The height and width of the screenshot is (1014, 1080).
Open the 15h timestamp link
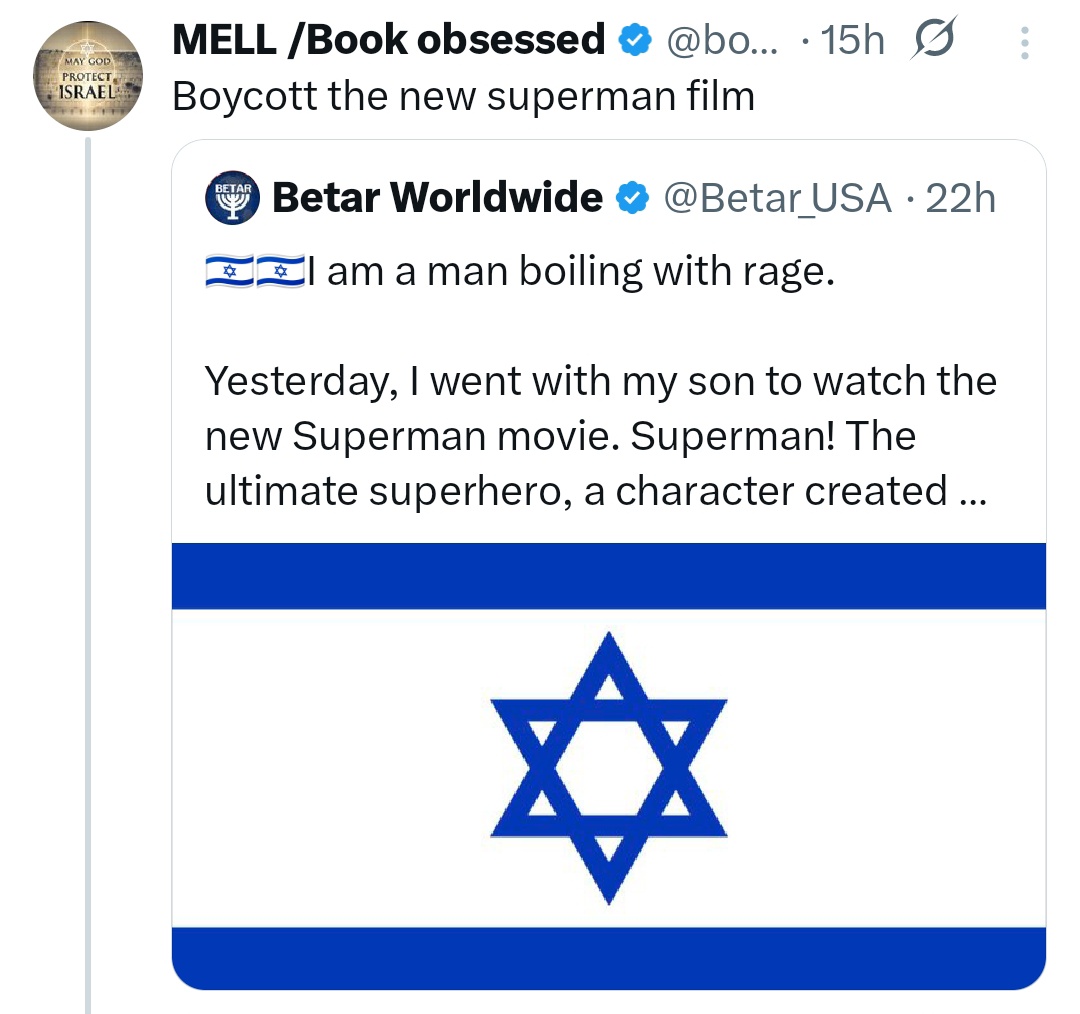click(850, 41)
